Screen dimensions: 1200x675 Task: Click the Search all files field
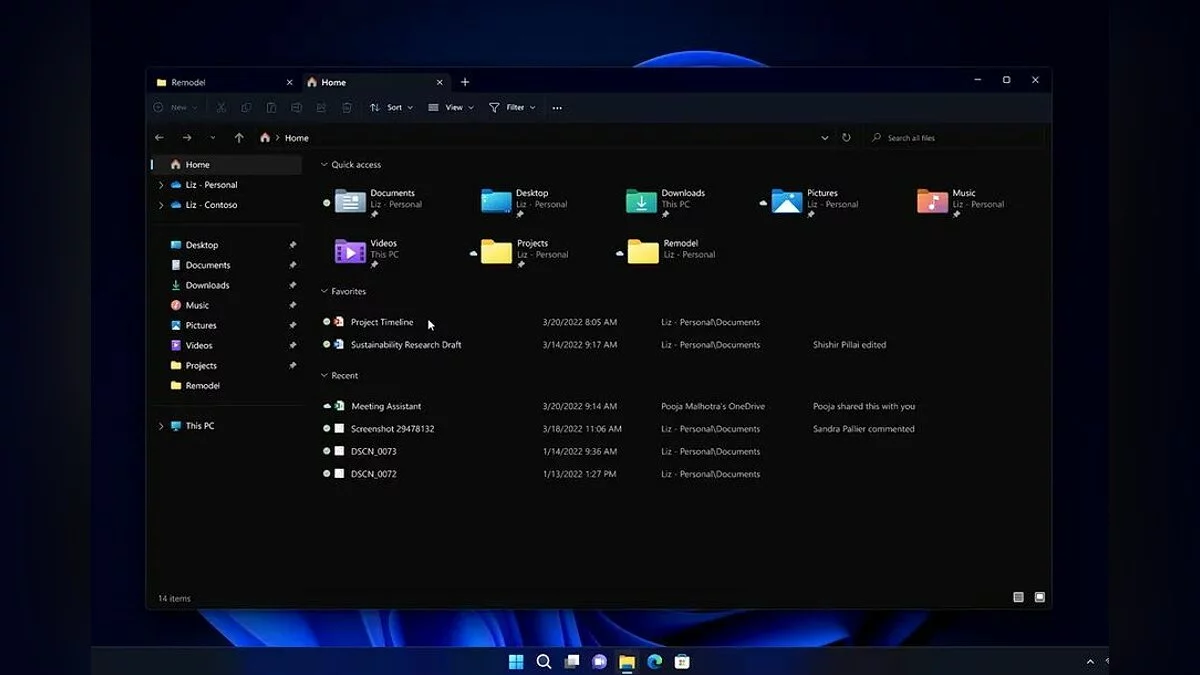tap(955, 138)
